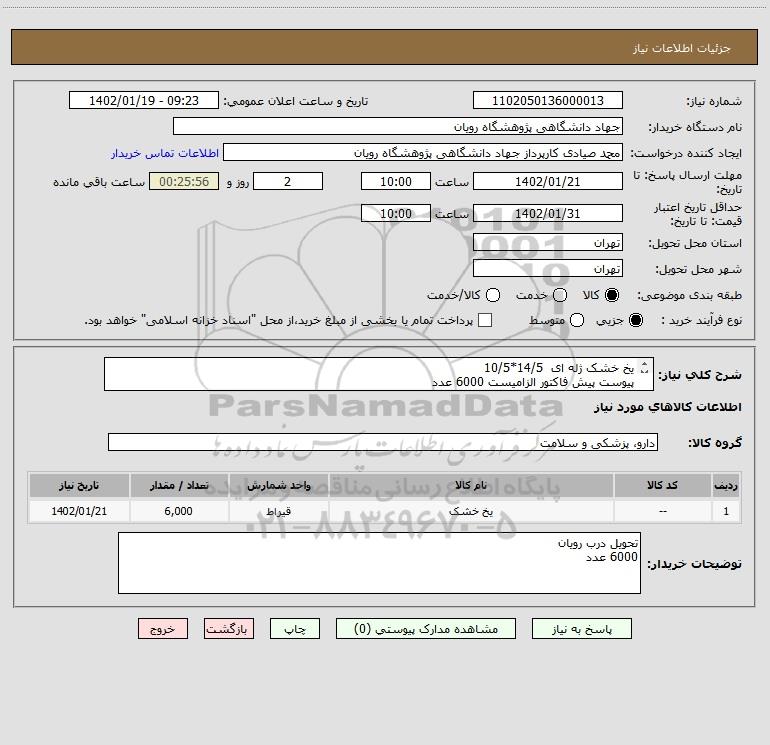Screen dimensions: 770x745
Task: Click the جزئیات اطلاعات نیاز header title
Action: point(682,48)
